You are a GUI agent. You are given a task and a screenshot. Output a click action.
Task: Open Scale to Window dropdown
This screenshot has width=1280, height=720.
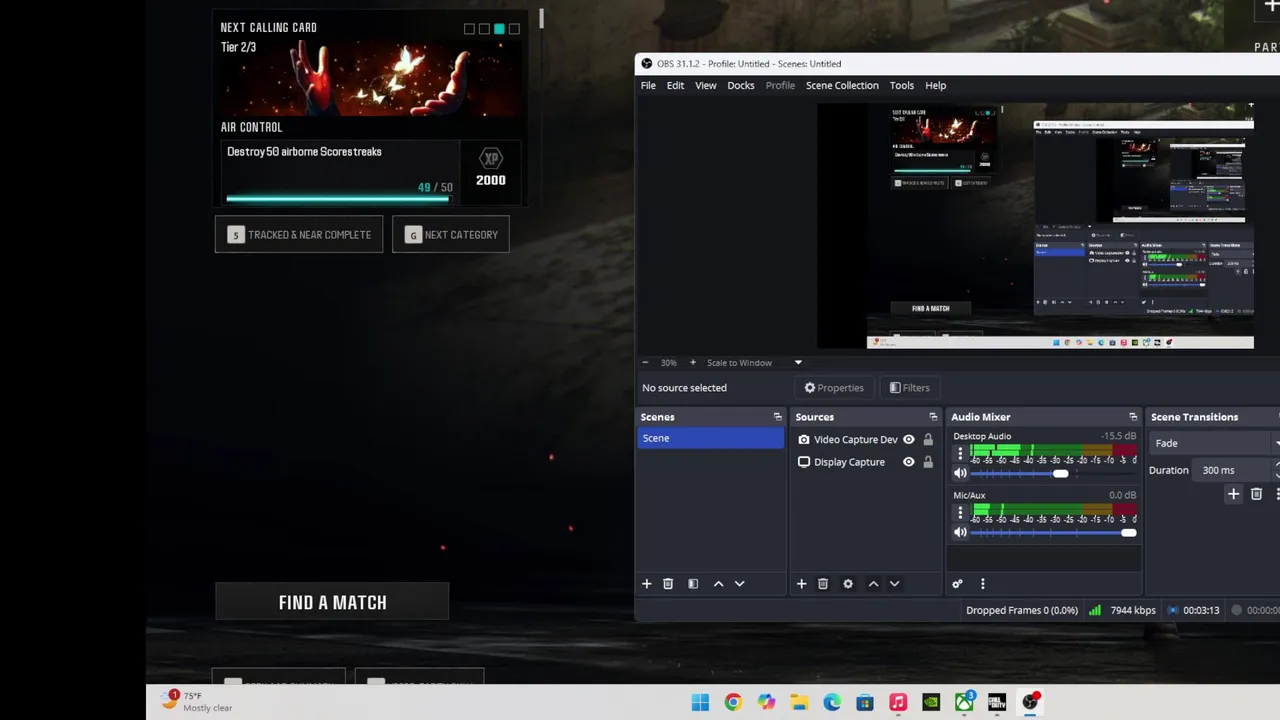tap(754, 362)
